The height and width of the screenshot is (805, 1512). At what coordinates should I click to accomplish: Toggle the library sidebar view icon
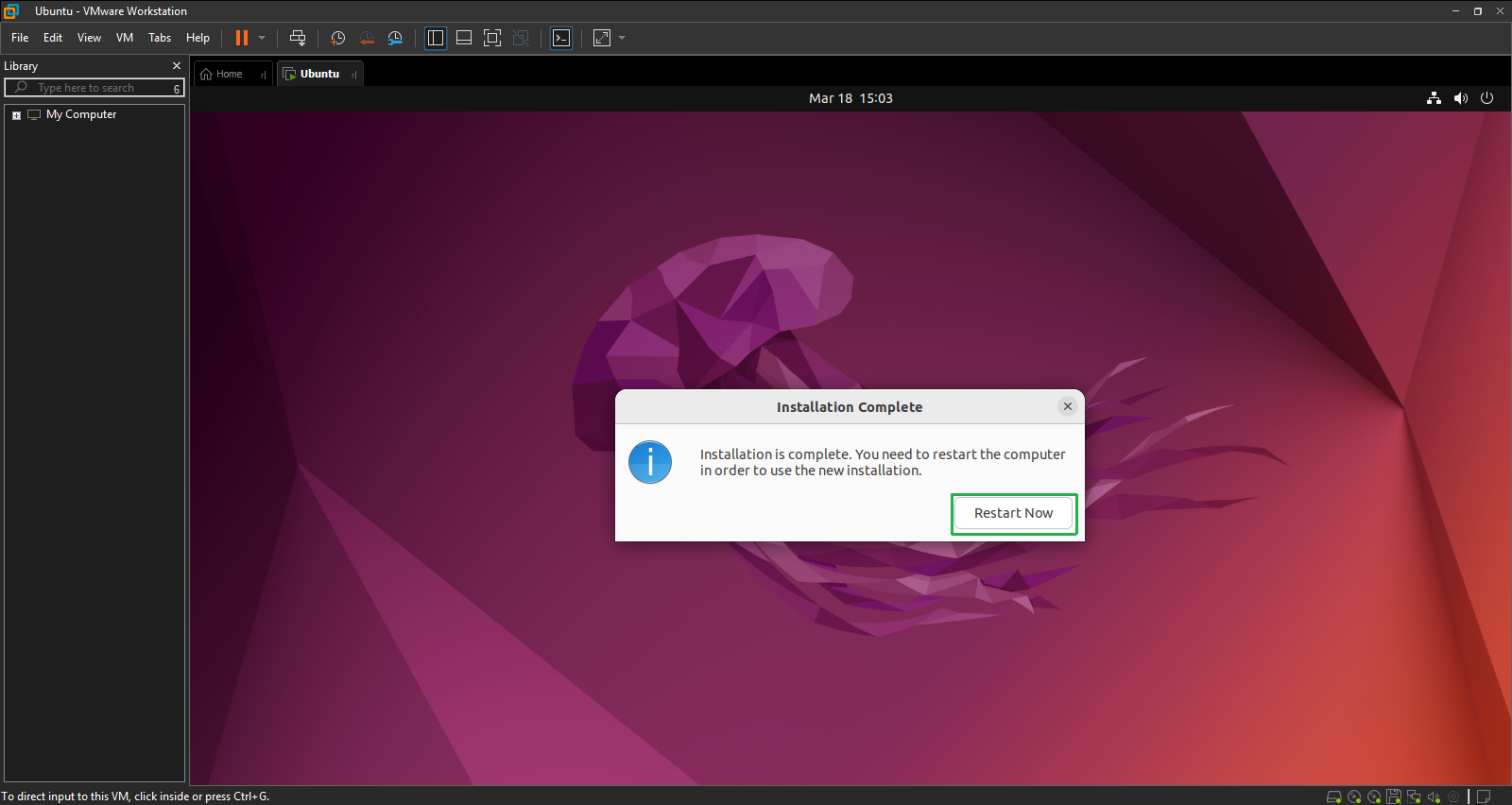tap(436, 38)
